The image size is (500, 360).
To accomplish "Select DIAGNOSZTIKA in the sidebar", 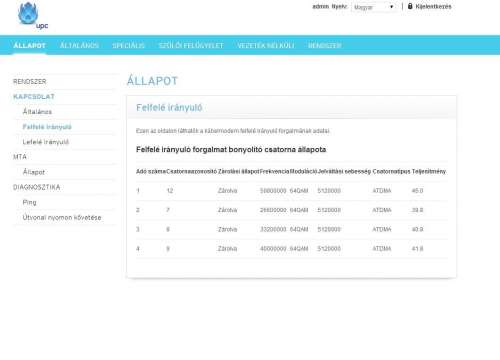I will tap(37, 187).
